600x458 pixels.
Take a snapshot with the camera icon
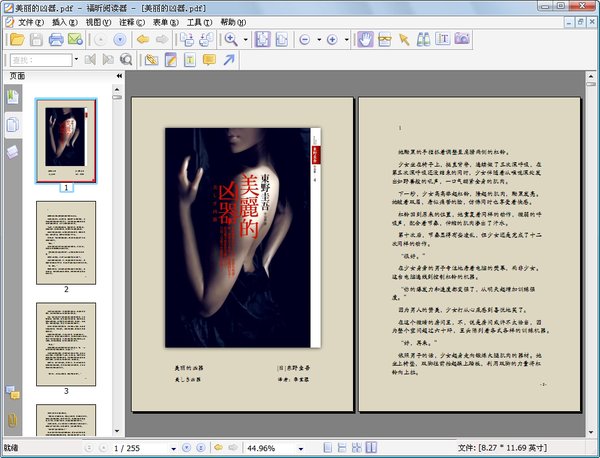[462, 39]
